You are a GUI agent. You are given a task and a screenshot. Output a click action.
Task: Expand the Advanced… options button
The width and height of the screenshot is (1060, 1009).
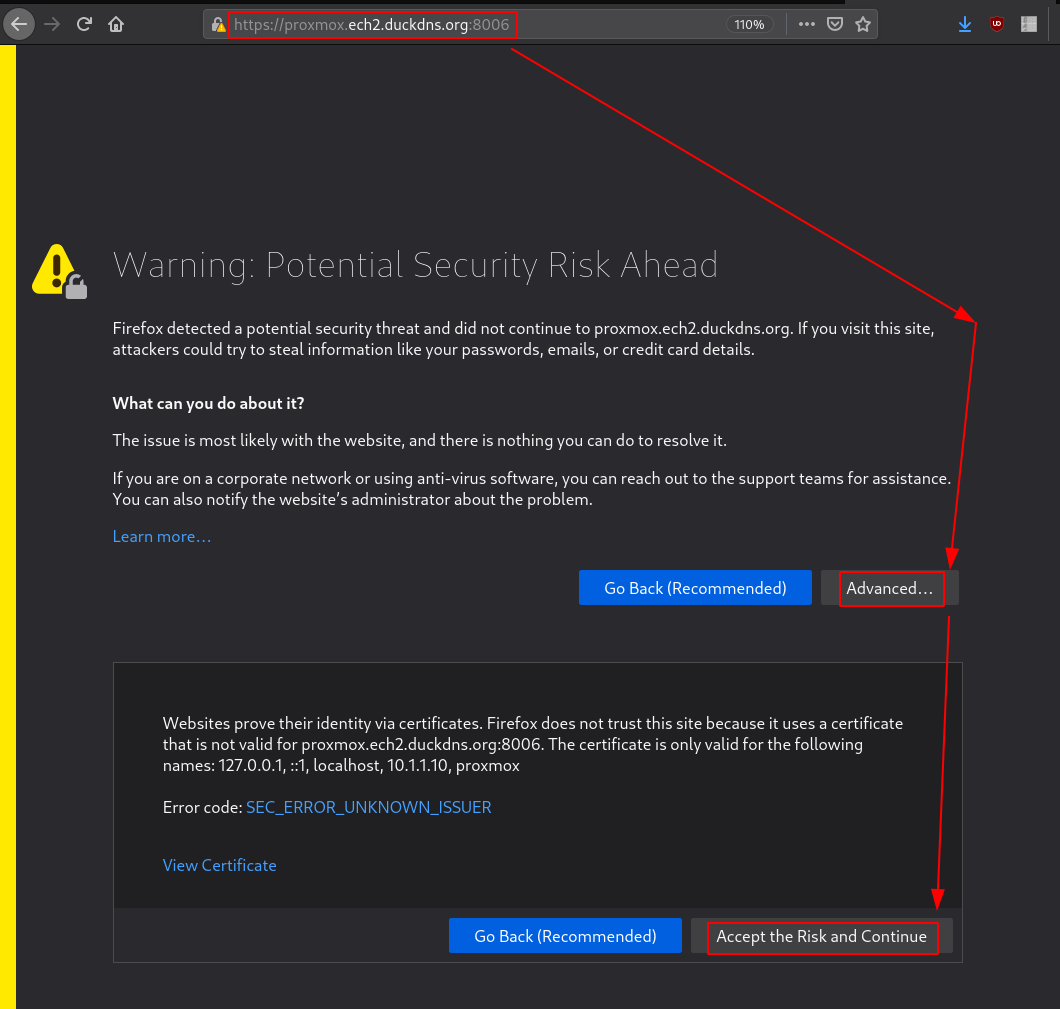[x=890, y=588]
